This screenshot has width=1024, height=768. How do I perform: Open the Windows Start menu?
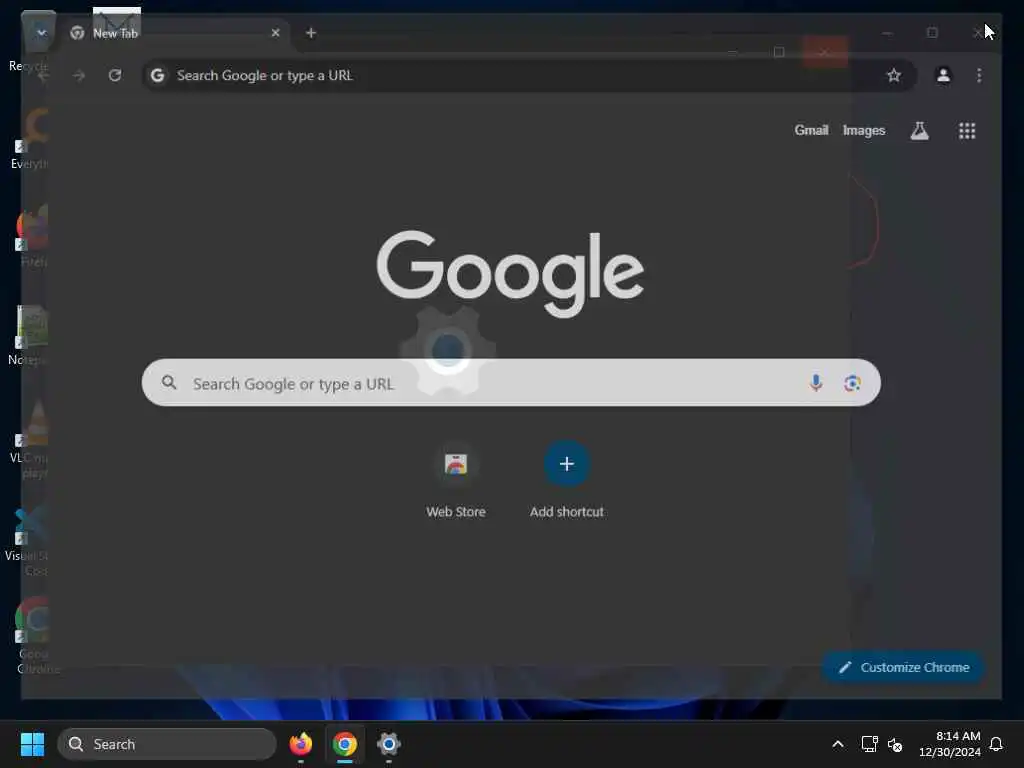tap(32, 744)
